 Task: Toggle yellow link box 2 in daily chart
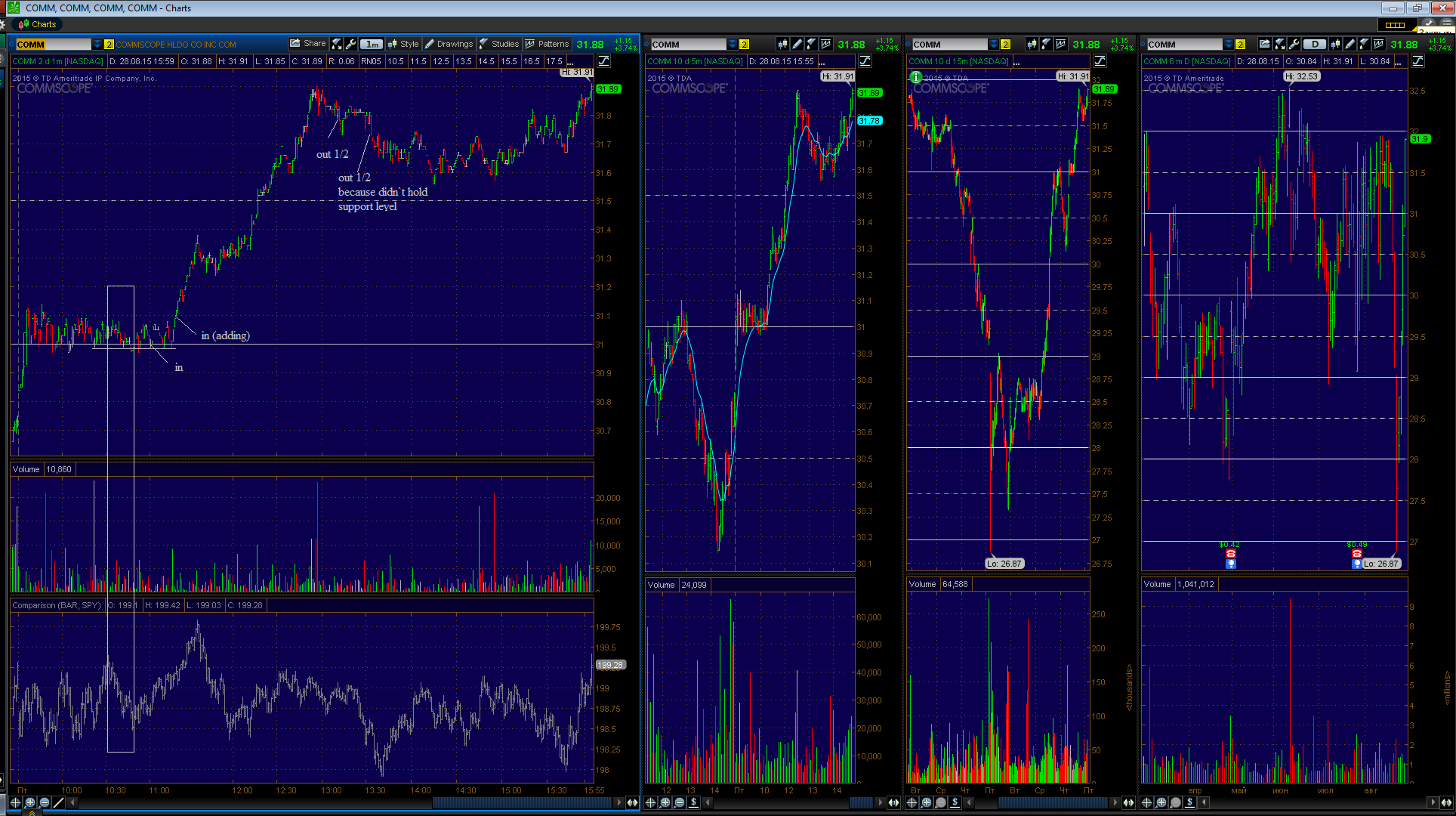coord(1240,45)
